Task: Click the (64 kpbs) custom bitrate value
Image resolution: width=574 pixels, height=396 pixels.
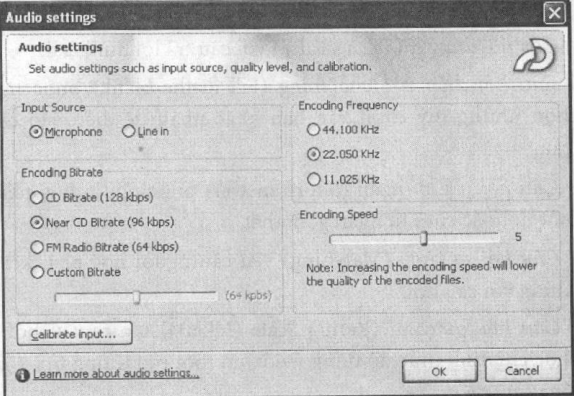Action: coord(249,295)
